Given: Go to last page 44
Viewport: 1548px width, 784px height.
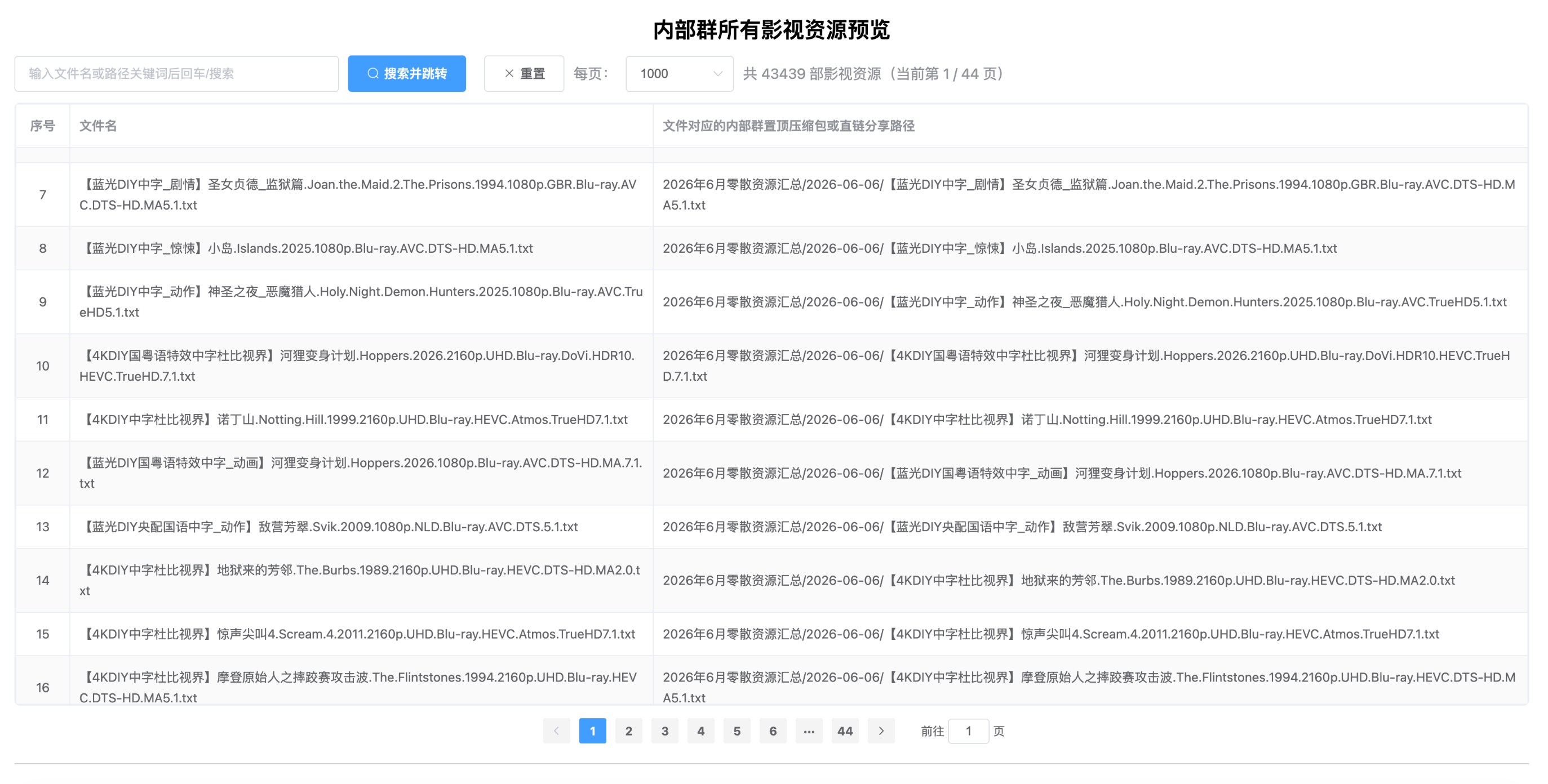Looking at the screenshot, I should [845, 730].
